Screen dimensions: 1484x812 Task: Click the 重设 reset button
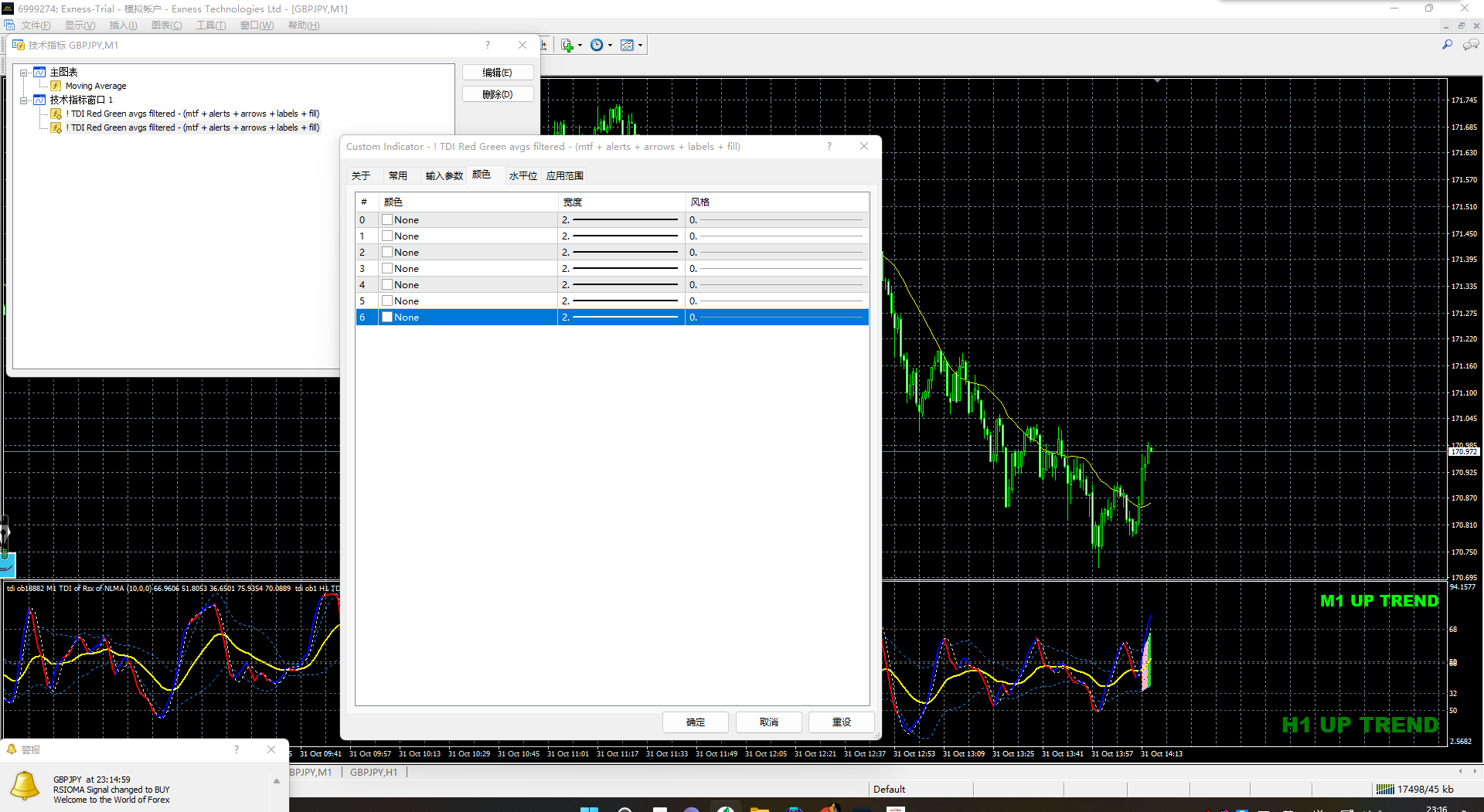pos(841,722)
